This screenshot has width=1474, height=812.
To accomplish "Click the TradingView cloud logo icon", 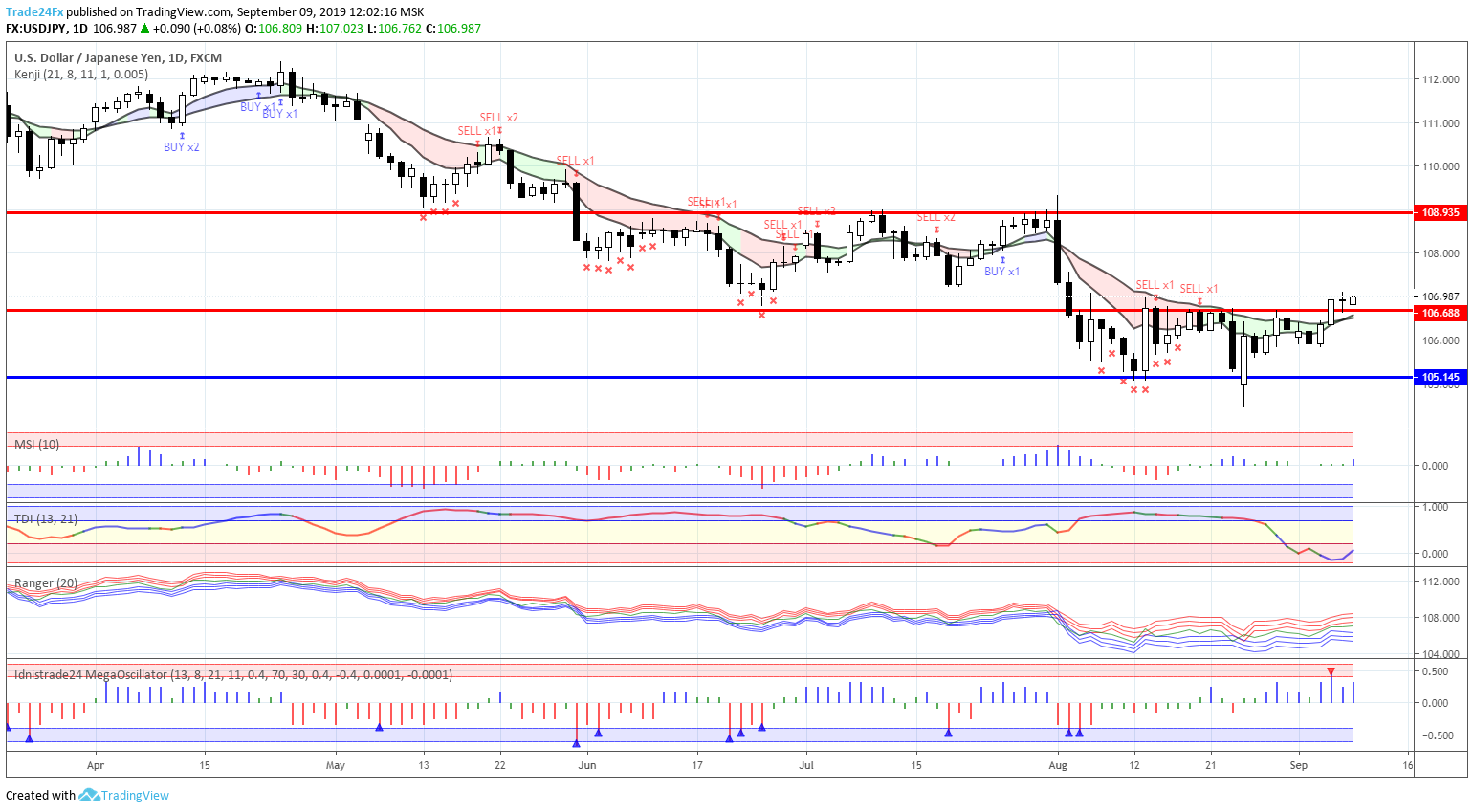I will pyautogui.click(x=89, y=795).
